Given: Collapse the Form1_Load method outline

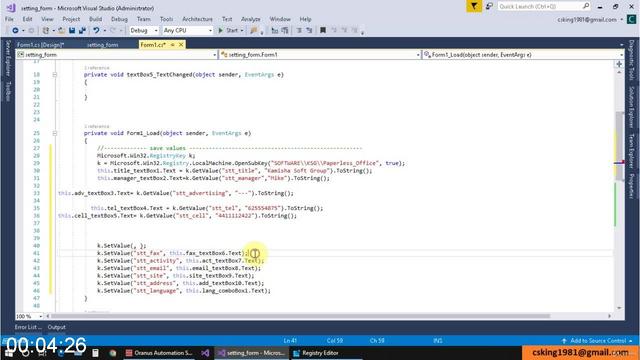Looking at the screenshot, I should pyautogui.click(x=55, y=133).
